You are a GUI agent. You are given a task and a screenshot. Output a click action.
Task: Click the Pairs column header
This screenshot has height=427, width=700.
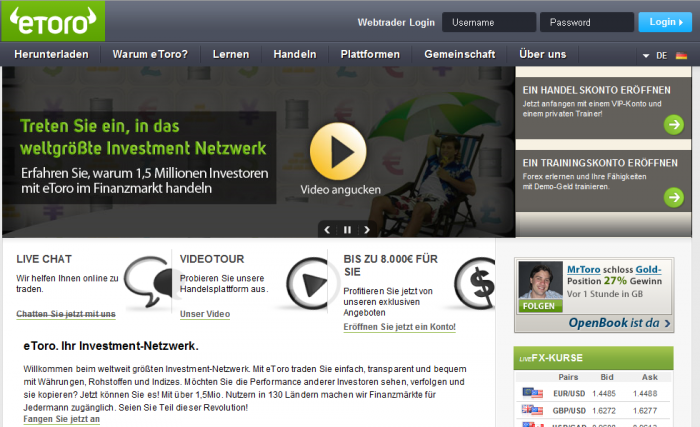pyautogui.click(x=568, y=377)
